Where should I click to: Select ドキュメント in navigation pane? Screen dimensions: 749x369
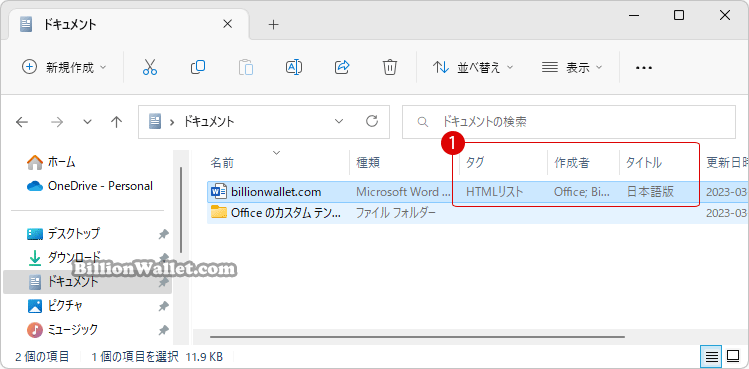[87, 282]
